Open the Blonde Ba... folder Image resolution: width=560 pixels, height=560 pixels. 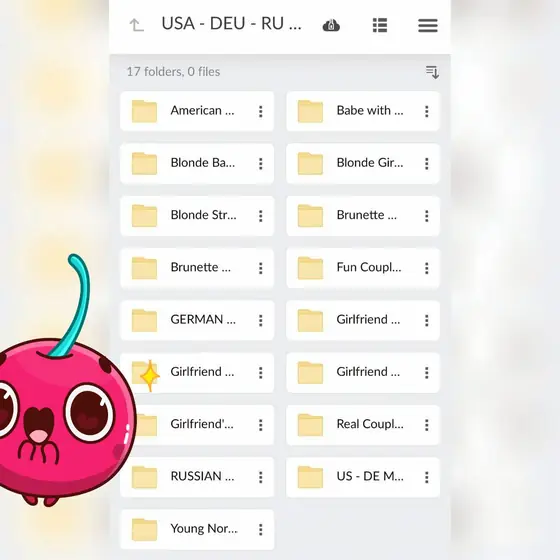197,164
